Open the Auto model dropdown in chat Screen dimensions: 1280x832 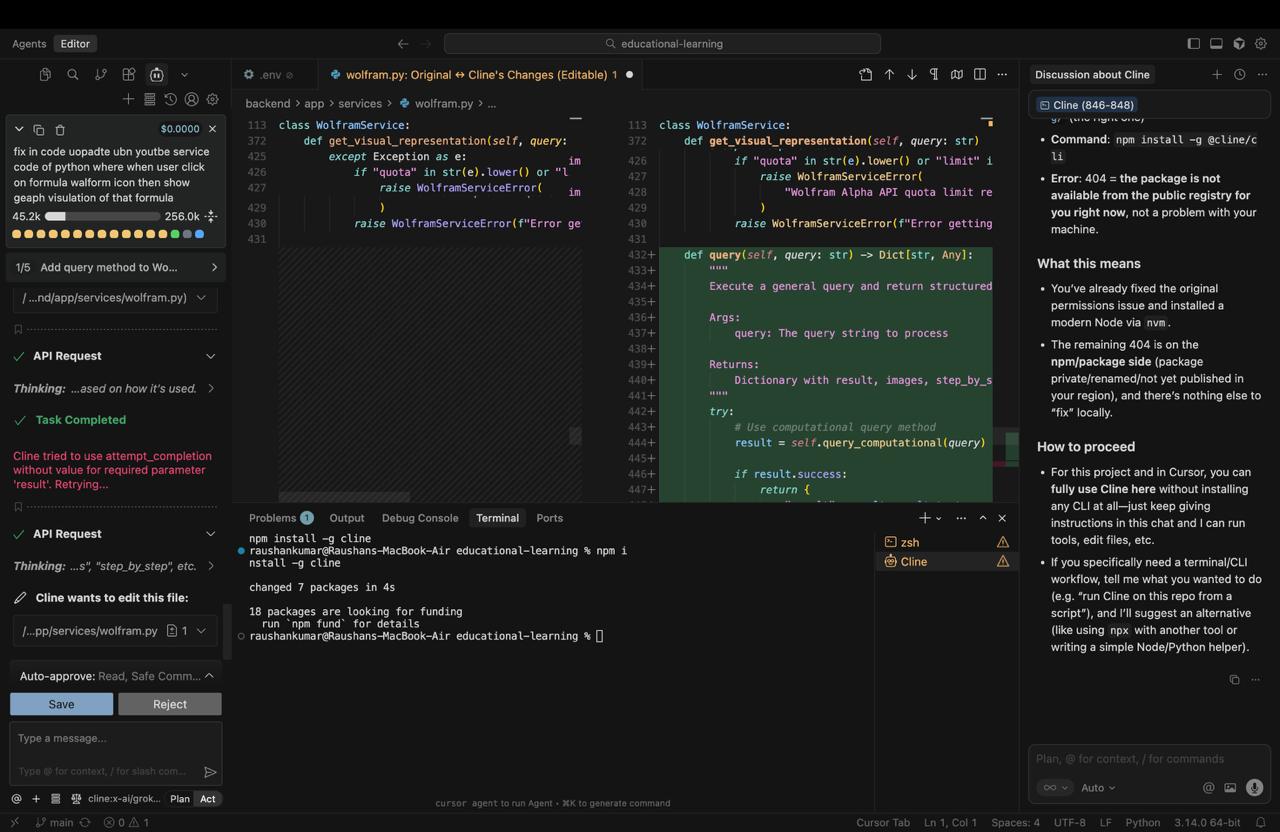1097,788
